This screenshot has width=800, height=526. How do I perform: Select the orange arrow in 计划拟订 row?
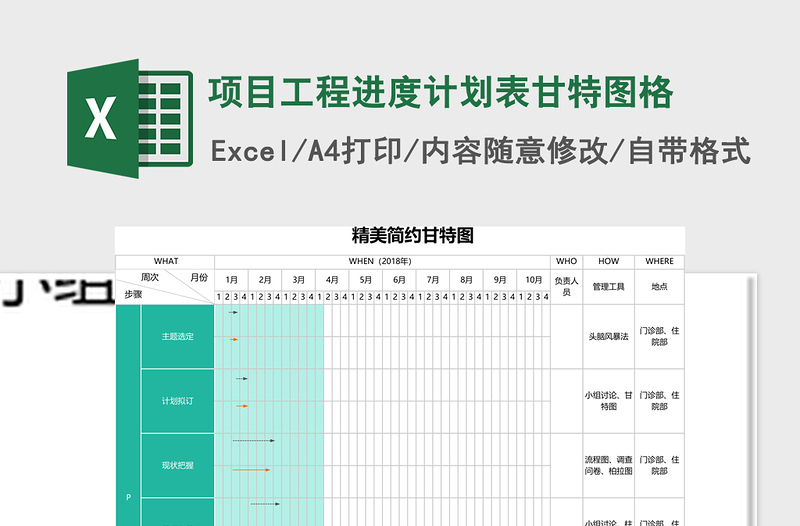[x=242, y=406]
